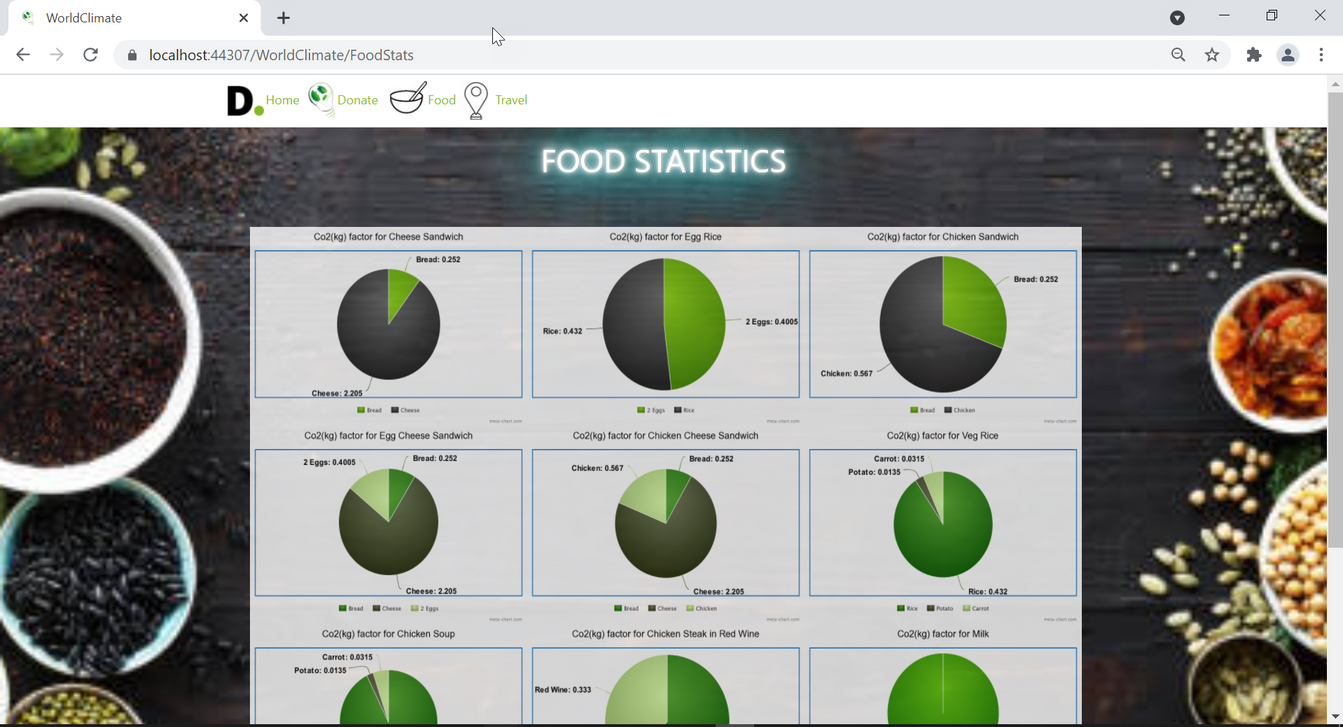Click the page's vertical scrollbar thumb
This screenshot has width=1343, height=727.
tap(1335, 320)
